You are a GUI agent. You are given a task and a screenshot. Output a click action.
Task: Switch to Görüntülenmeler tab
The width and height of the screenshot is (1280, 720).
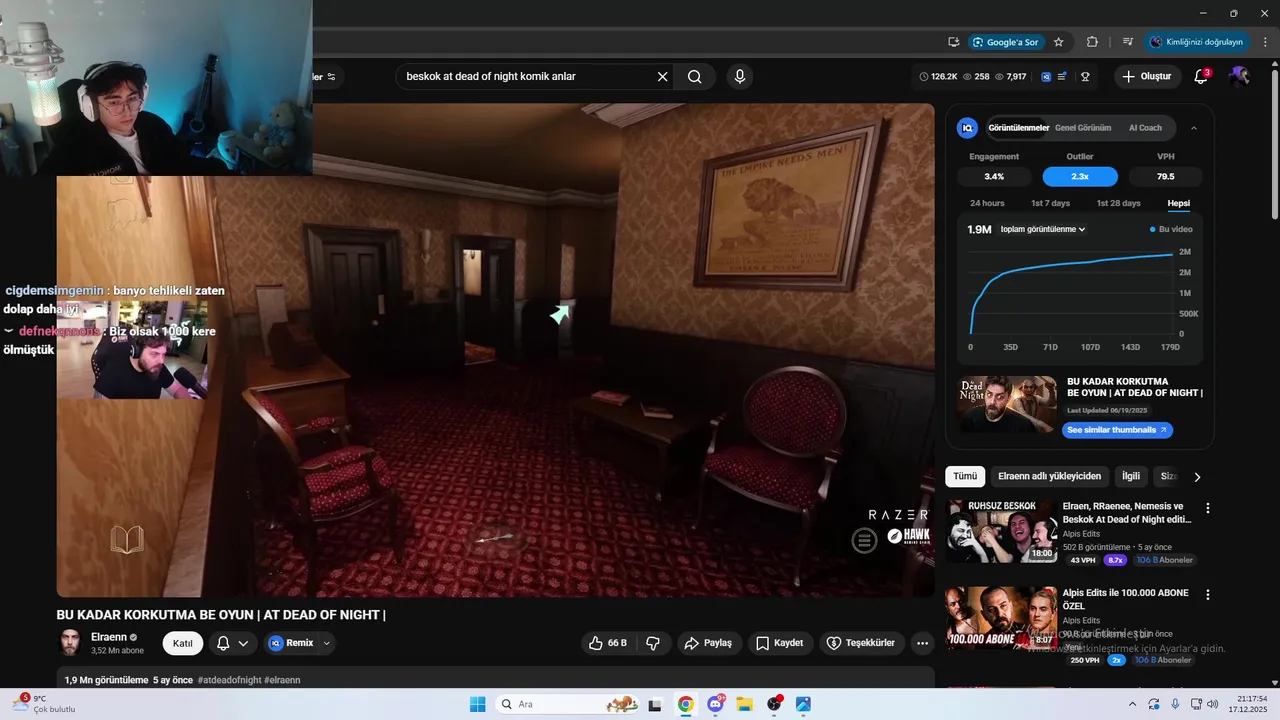click(x=1019, y=128)
